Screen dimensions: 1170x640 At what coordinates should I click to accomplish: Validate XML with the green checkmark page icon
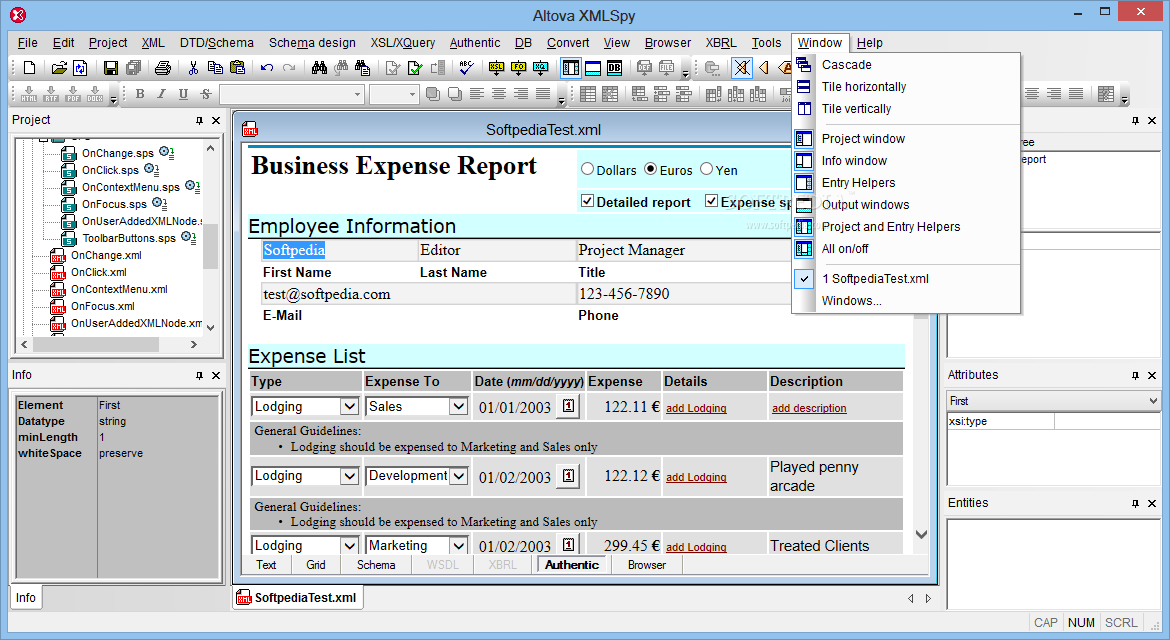click(415, 68)
